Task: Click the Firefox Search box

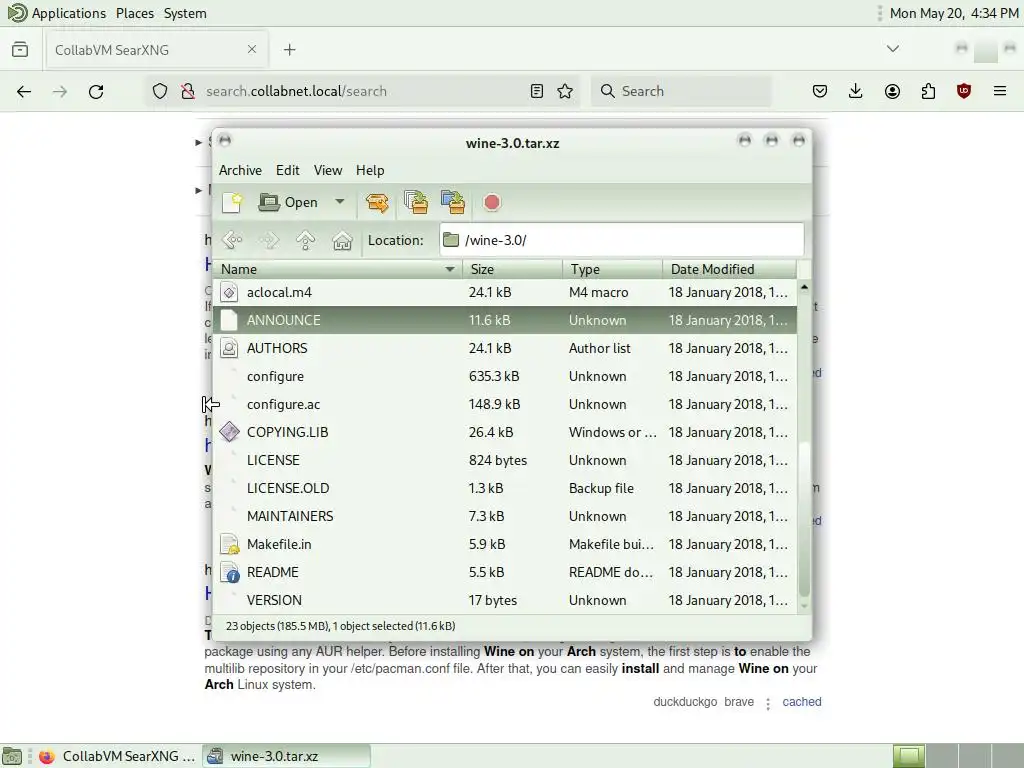Action: tap(681, 91)
